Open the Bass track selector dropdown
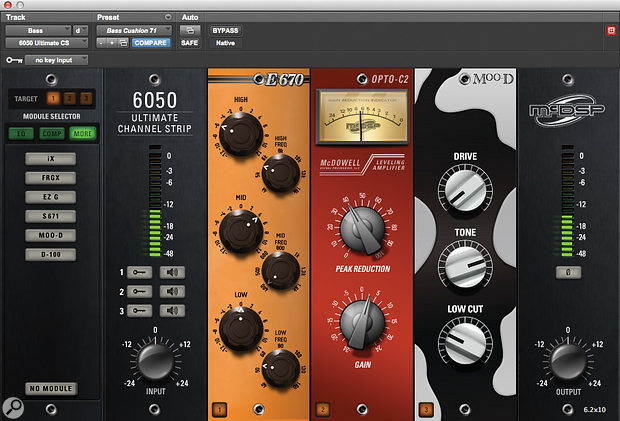This screenshot has height=421, width=620. [38, 30]
